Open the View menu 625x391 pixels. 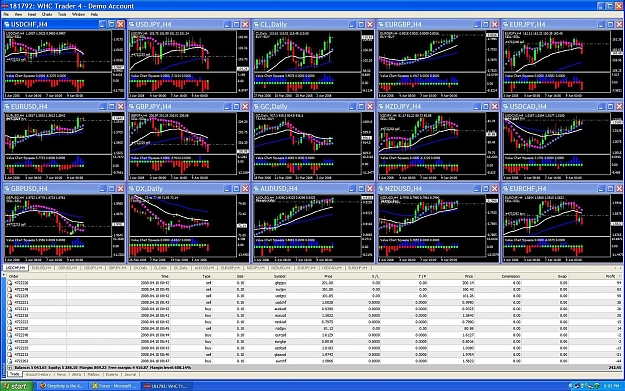18,14
